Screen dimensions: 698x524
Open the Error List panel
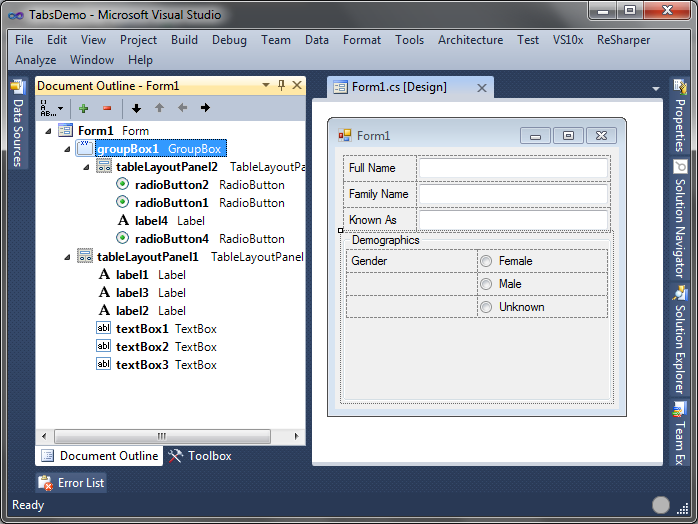[x=71, y=483]
